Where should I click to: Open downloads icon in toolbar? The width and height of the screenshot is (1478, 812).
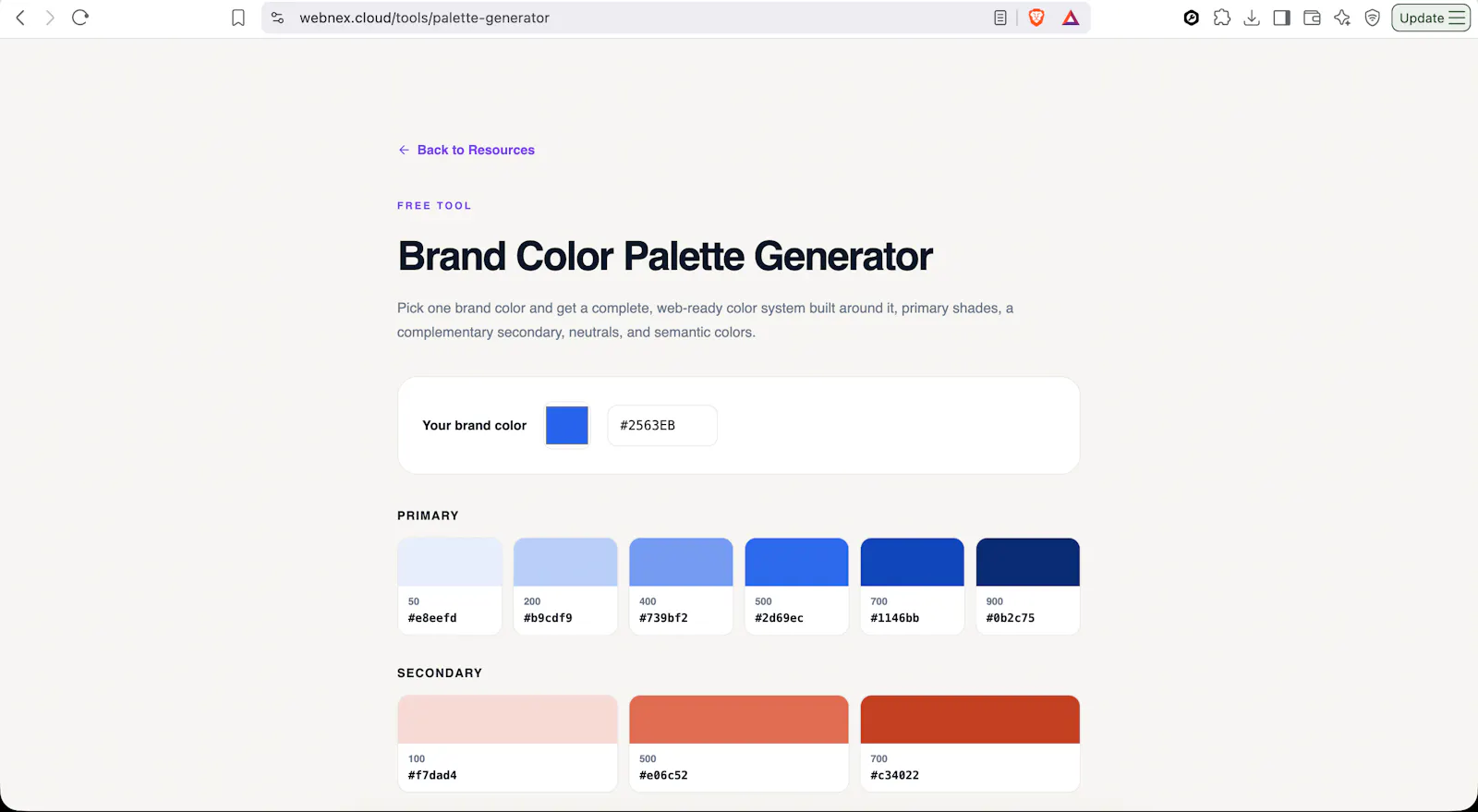[1252, 18]
